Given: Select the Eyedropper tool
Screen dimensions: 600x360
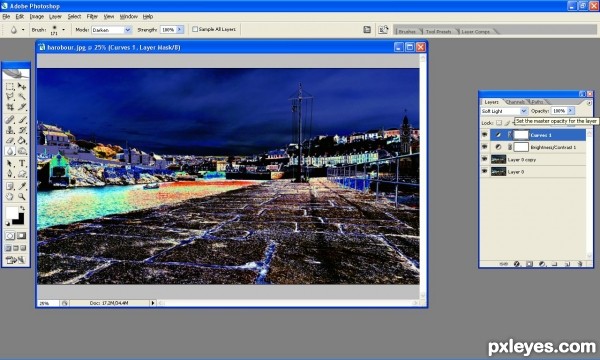Looking at the screenshot, I should coord(22,186).
